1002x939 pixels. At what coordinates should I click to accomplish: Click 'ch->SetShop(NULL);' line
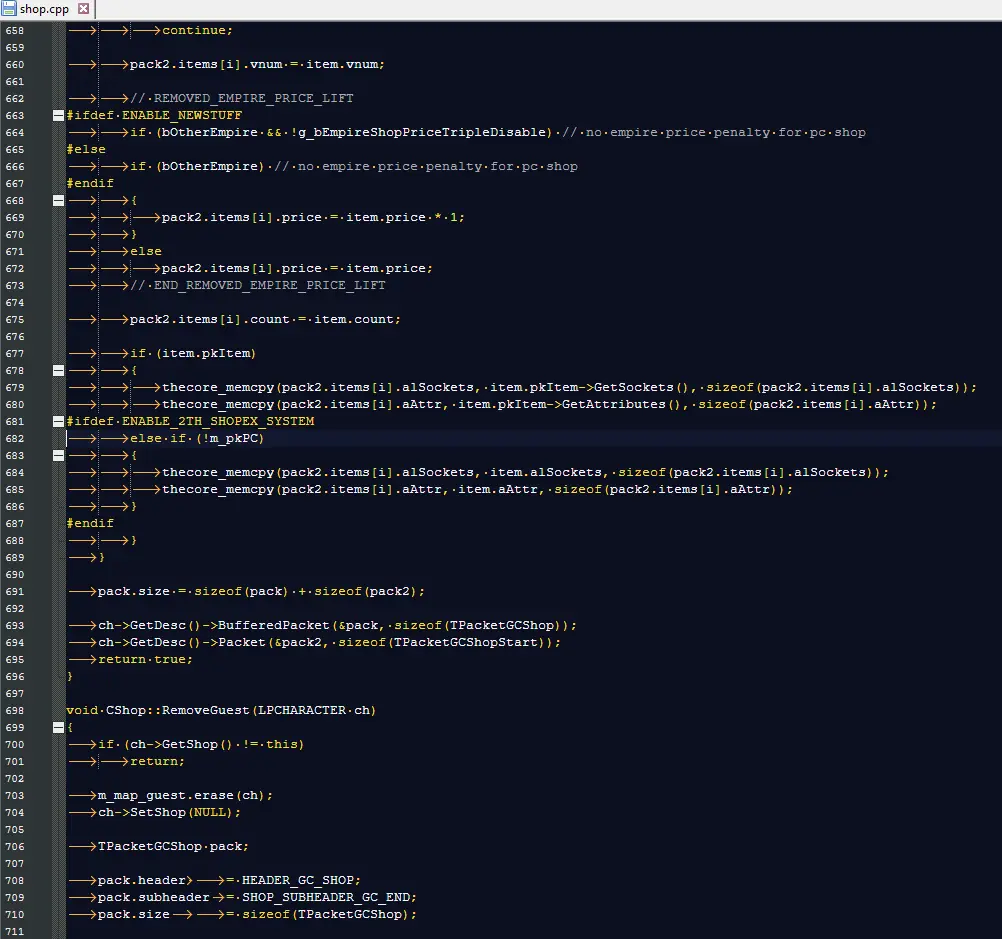(x=169, y=812)
